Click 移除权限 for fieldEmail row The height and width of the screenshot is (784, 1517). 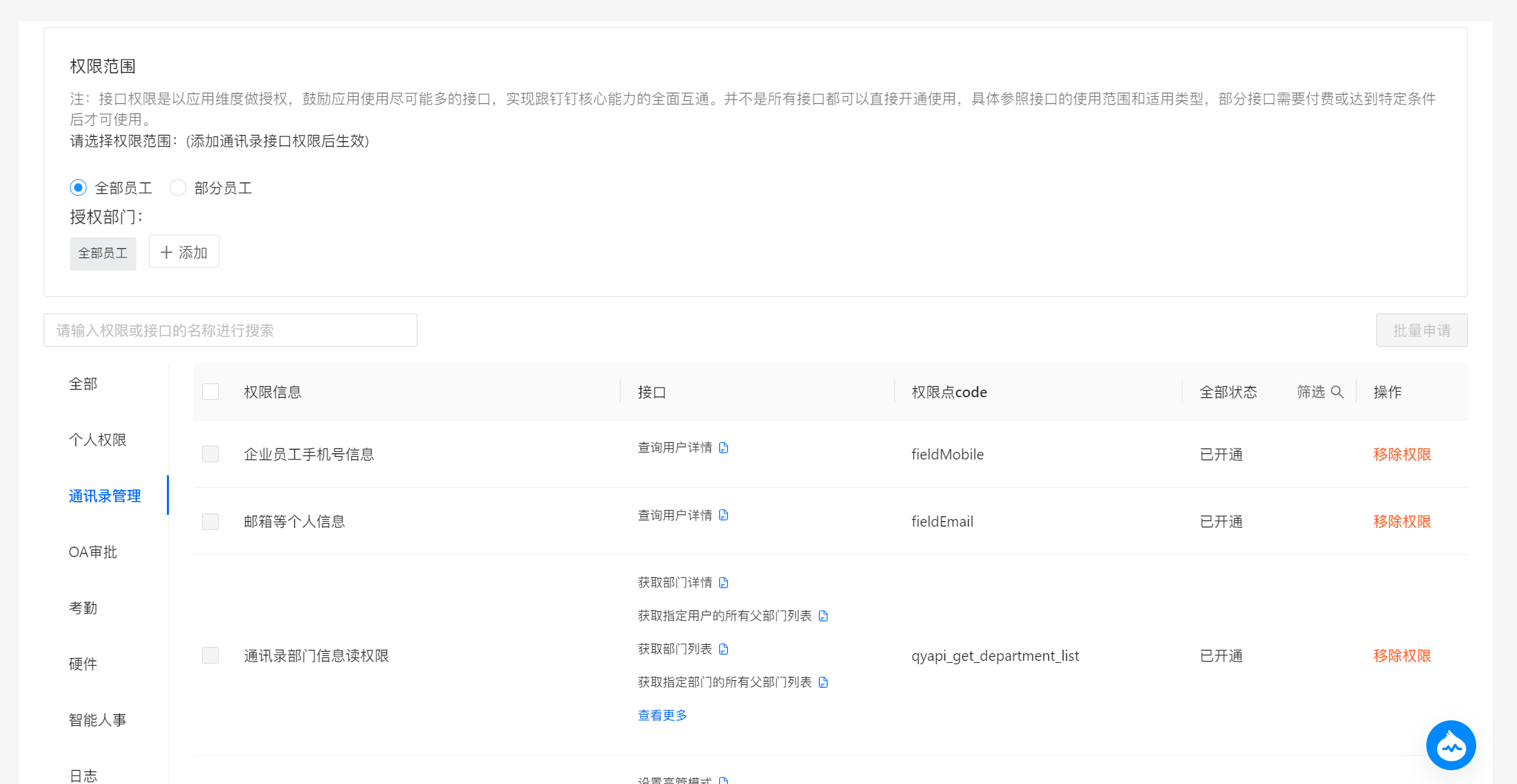[x=1402, y=521]
